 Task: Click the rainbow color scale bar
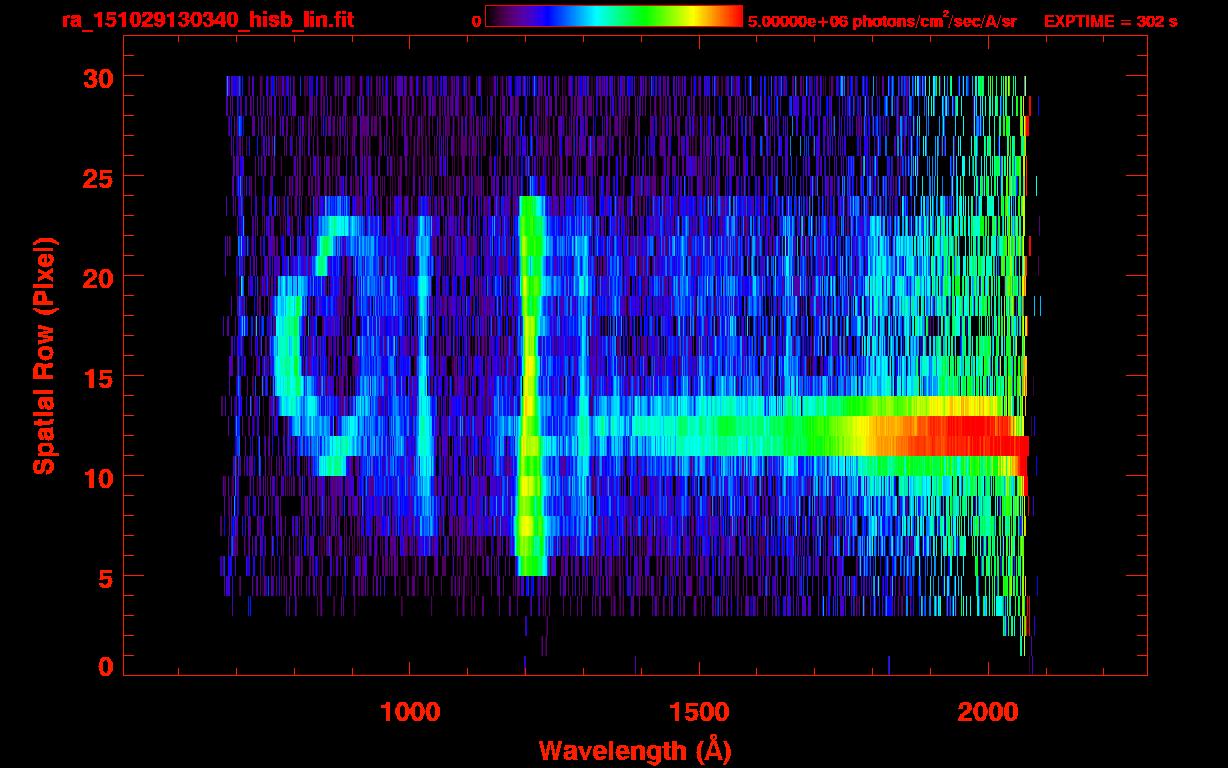[x=614, y=16]
